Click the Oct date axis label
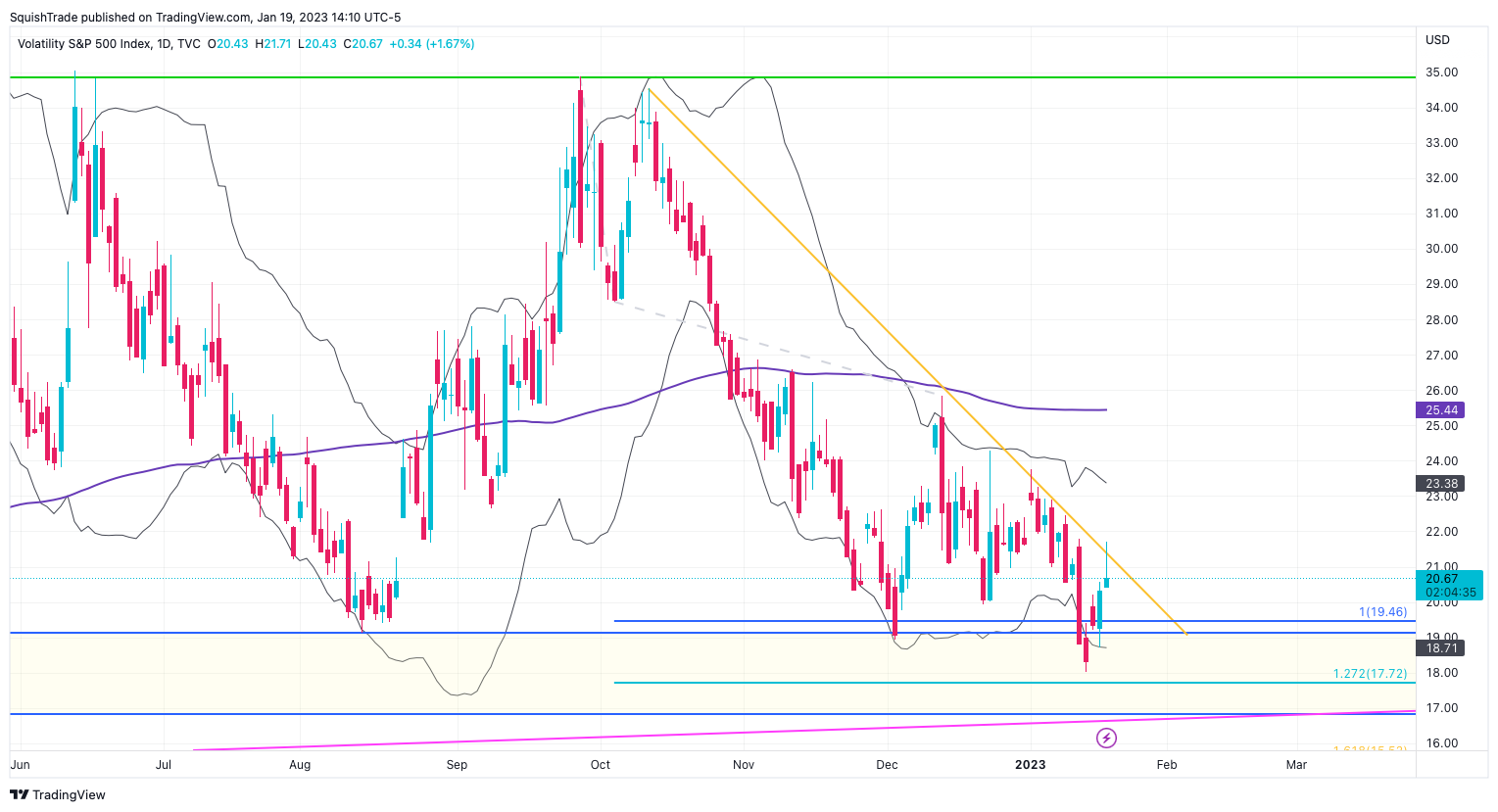This screenshot has width=1498, height=812. (x=601, y=765)
